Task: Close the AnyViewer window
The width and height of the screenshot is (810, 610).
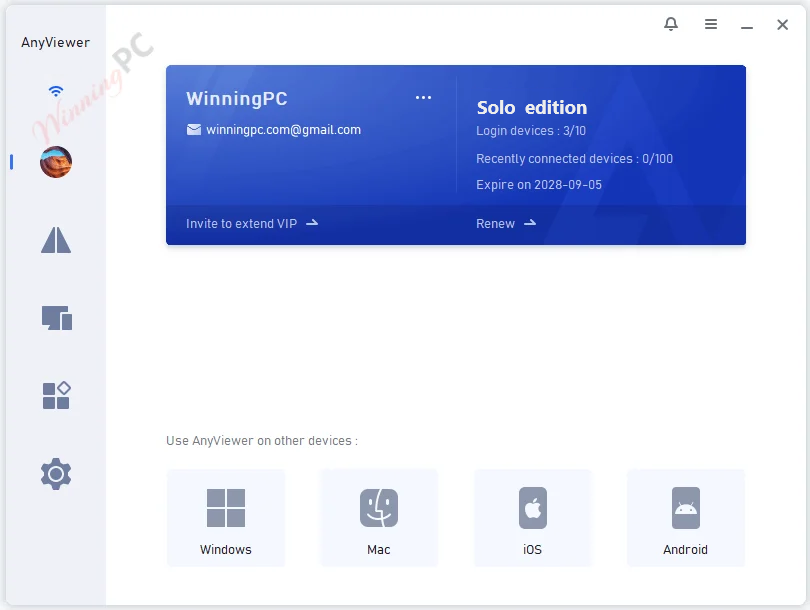Action: [x=783, y=24]
